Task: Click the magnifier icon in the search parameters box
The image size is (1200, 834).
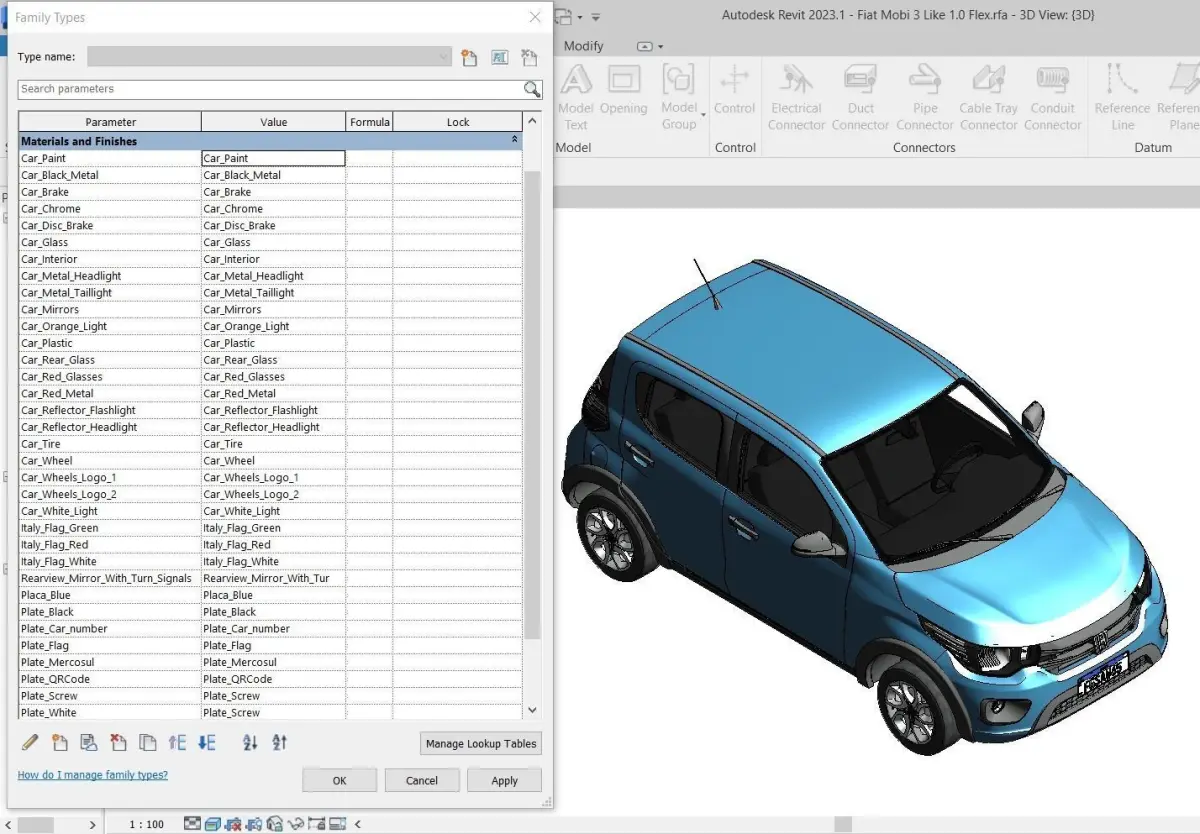Action: [532, 89]
